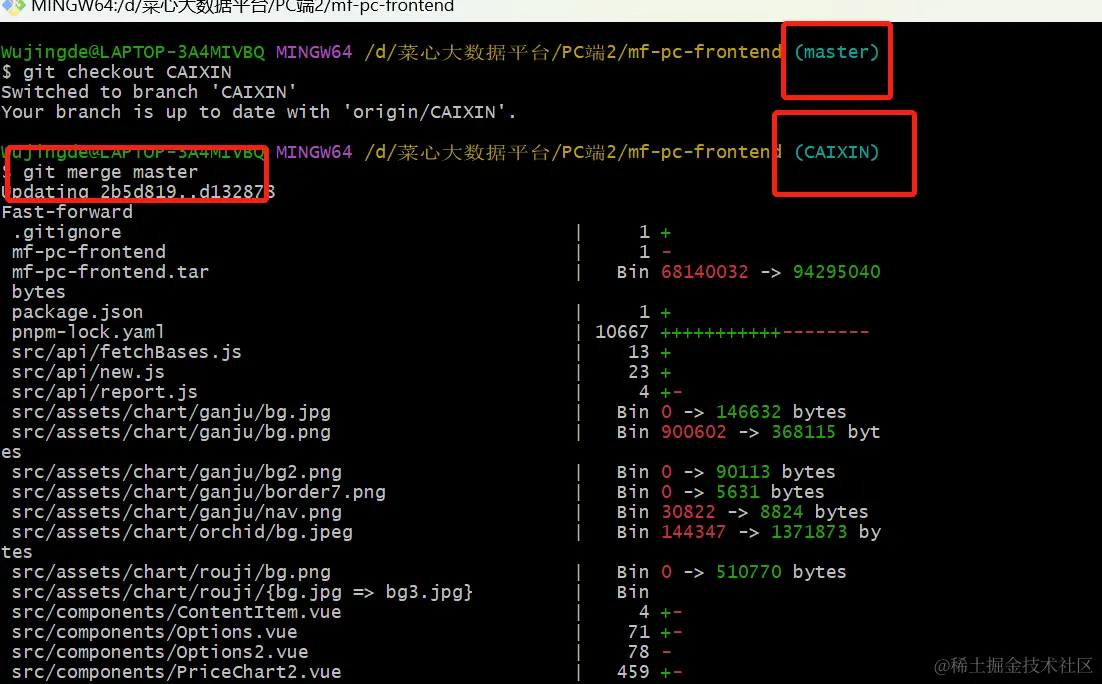Click the green '368115' byte value

803,432
